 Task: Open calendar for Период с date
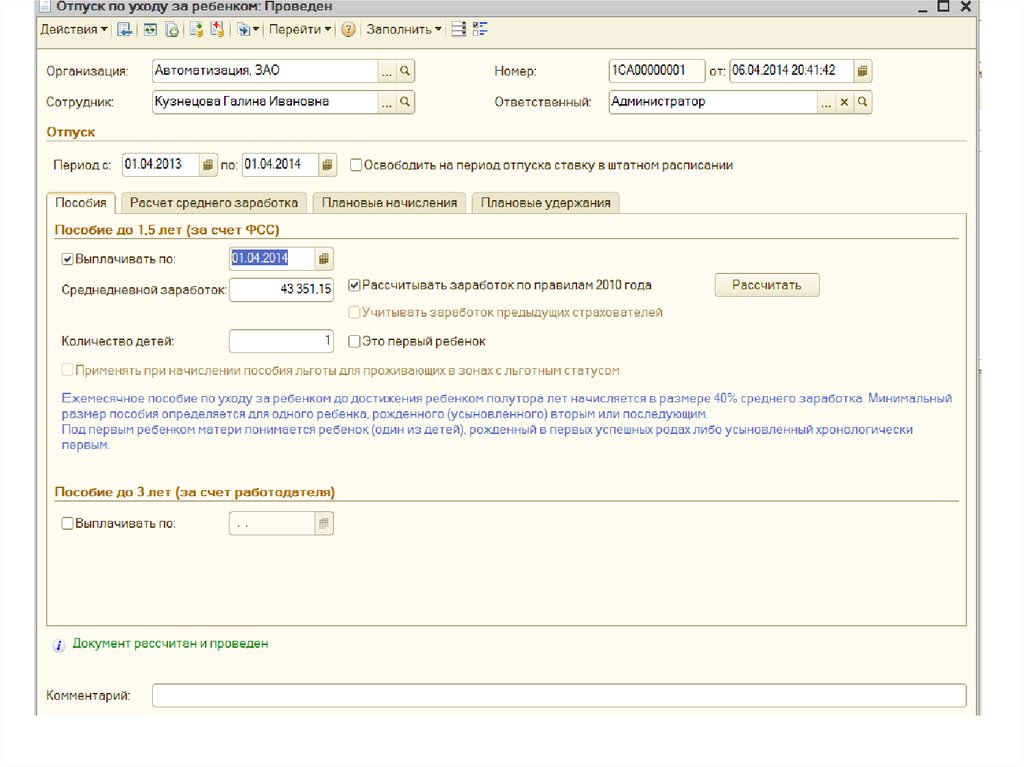208,165
